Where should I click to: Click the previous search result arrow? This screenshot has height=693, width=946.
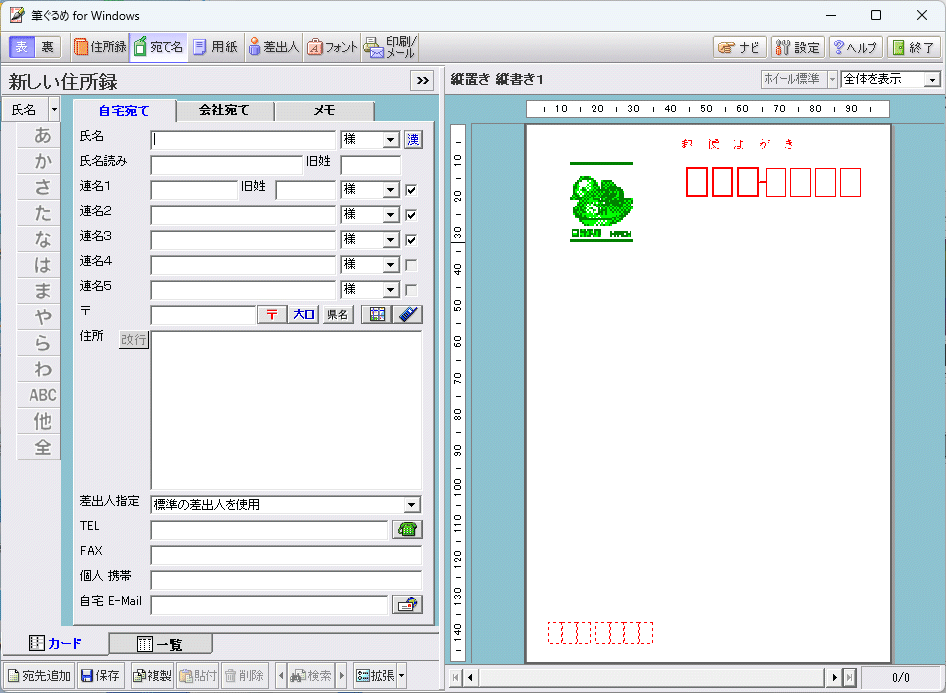click(281, 676)
